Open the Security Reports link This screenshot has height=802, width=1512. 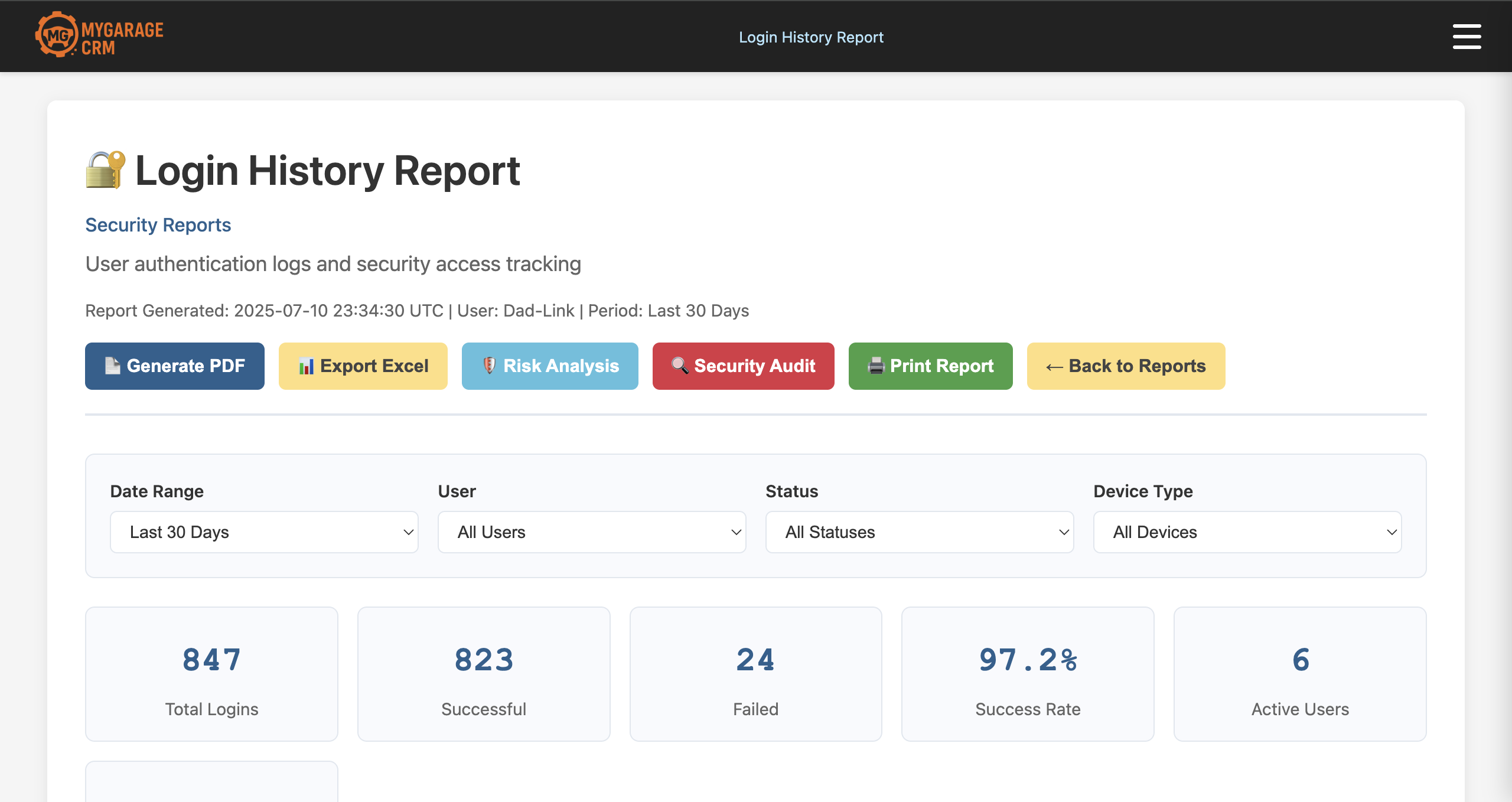coord(158,224)
